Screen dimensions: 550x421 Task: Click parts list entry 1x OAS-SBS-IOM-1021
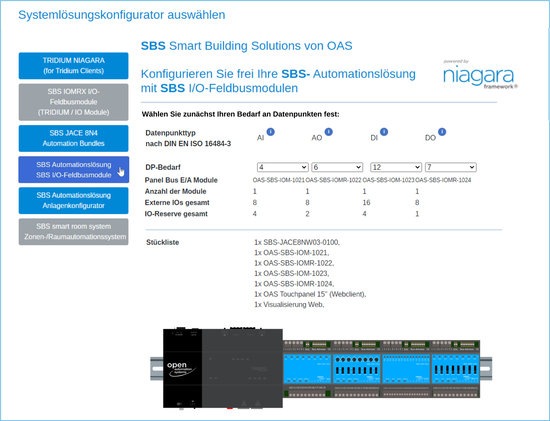(x=291, y=253)
